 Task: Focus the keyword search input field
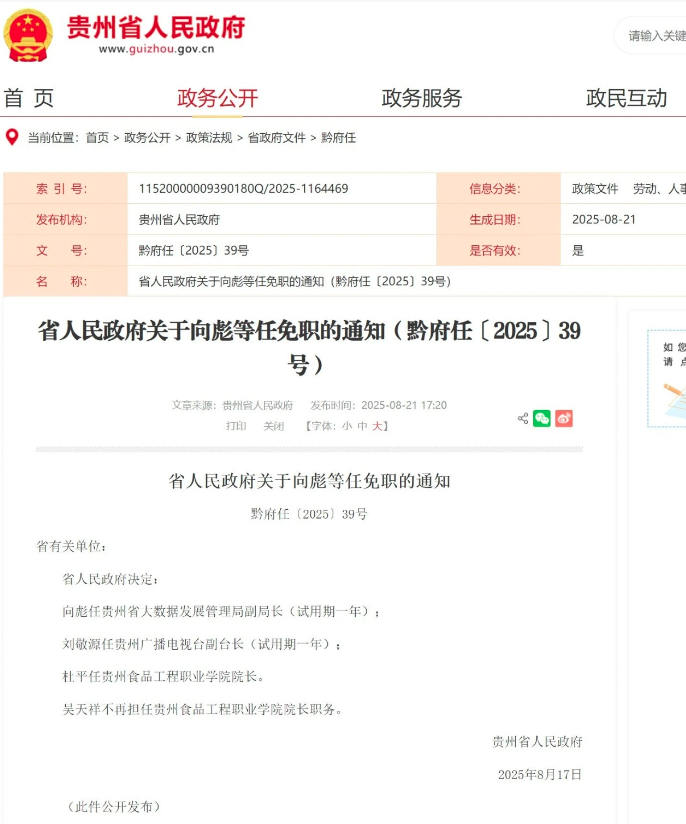(x=654, y=36)
